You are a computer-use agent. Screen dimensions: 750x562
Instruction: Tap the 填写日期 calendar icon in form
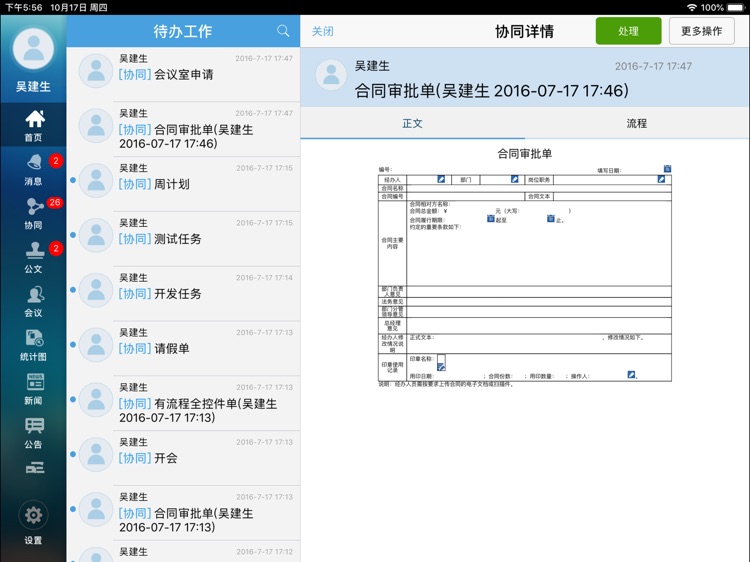[x=667, y=169]
